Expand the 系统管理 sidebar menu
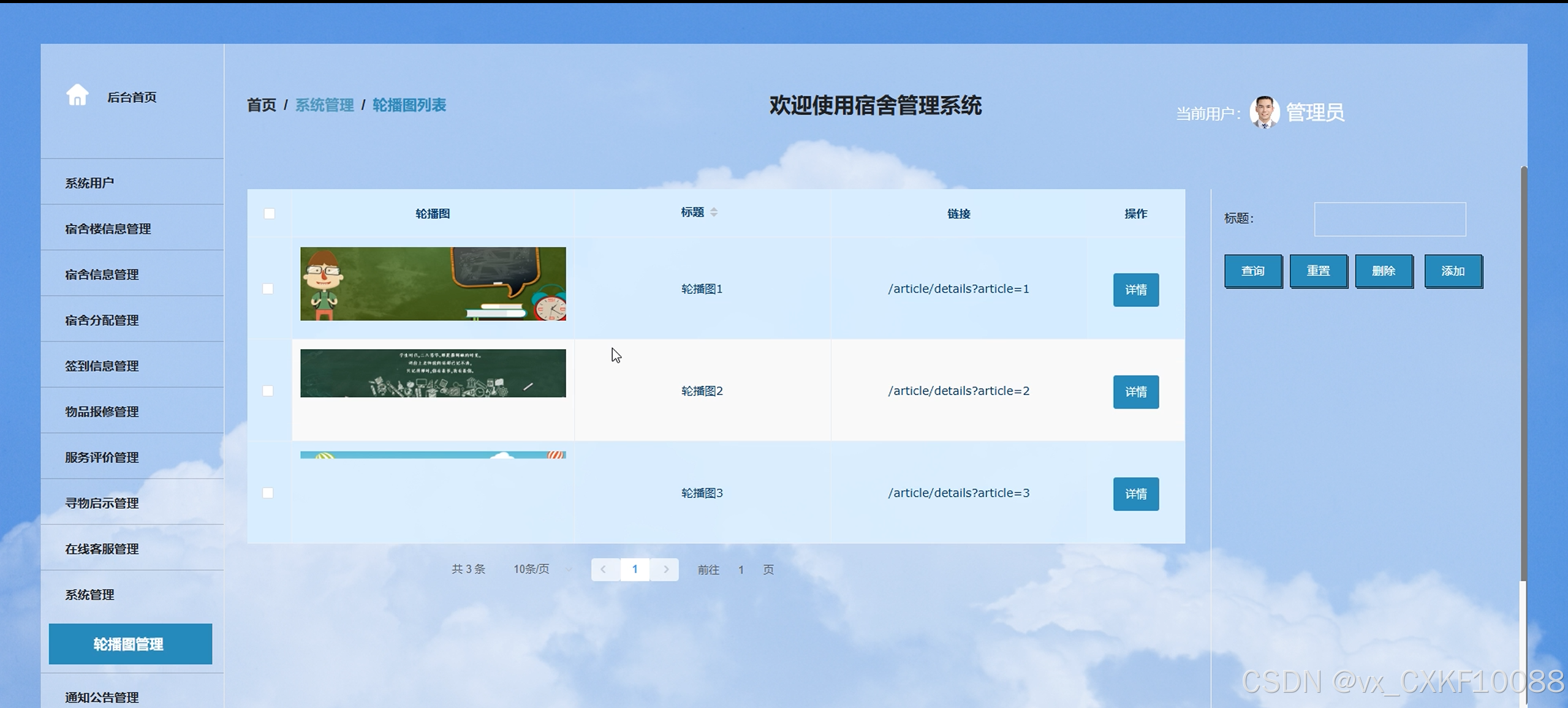1568x708 pixels. [89, 595]
